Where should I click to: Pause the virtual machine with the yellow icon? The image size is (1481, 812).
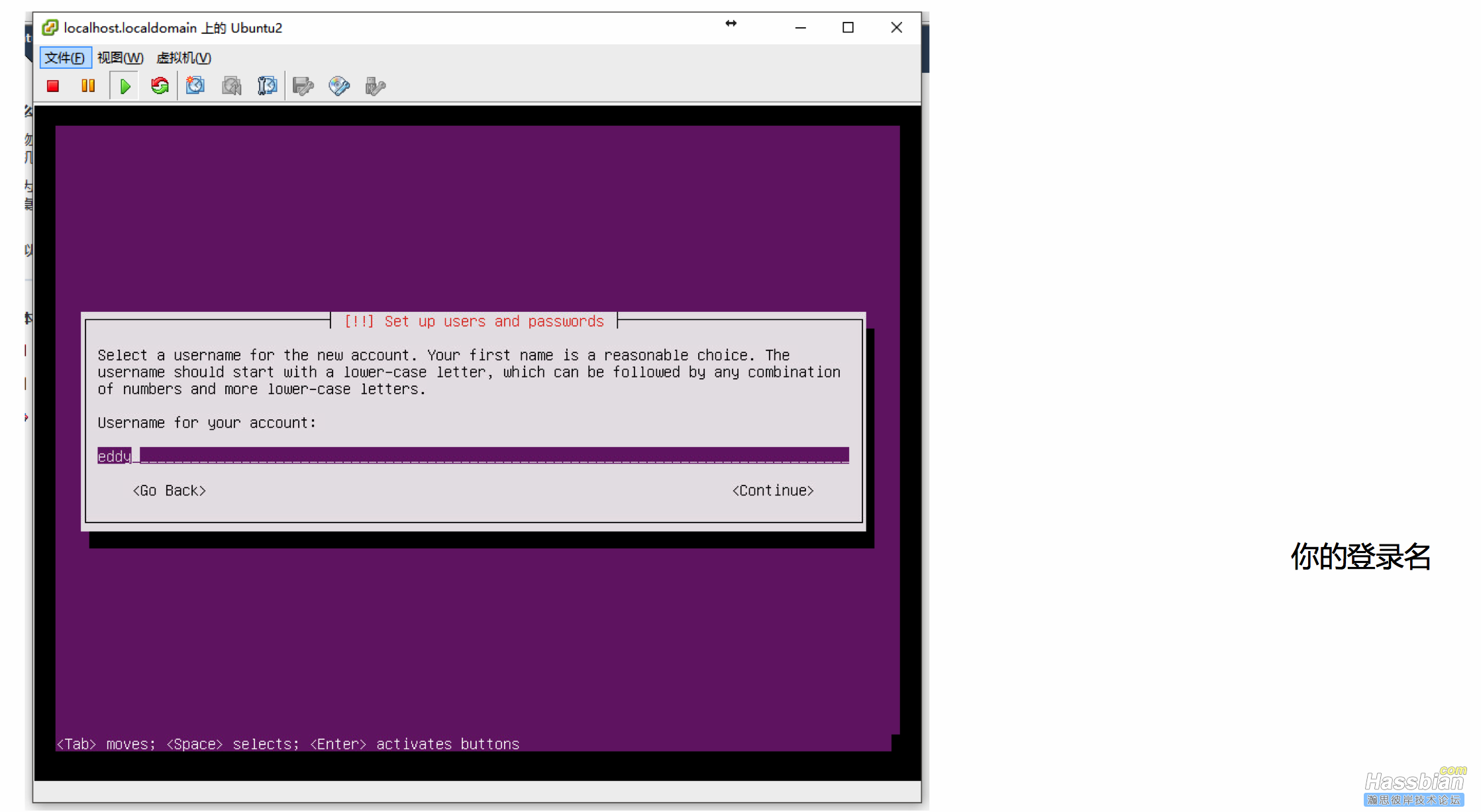(88, 86)
